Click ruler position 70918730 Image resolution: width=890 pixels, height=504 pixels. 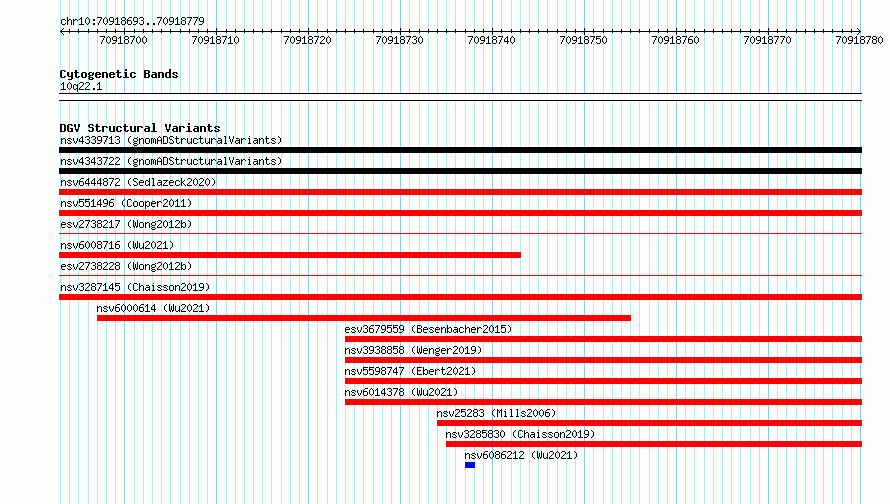(399, 40)
